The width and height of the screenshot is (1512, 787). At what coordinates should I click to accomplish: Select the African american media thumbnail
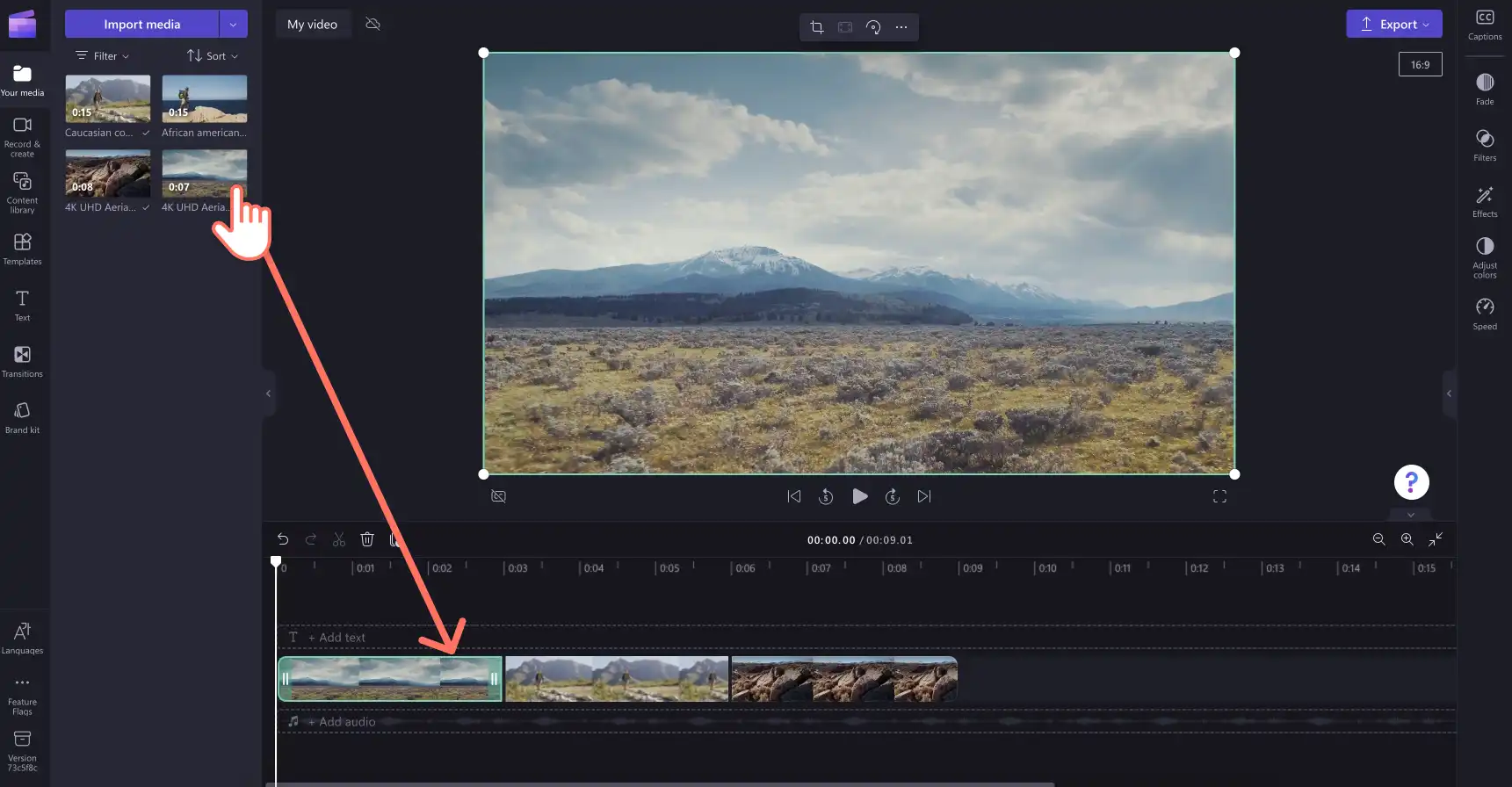[x=204, y=98]
